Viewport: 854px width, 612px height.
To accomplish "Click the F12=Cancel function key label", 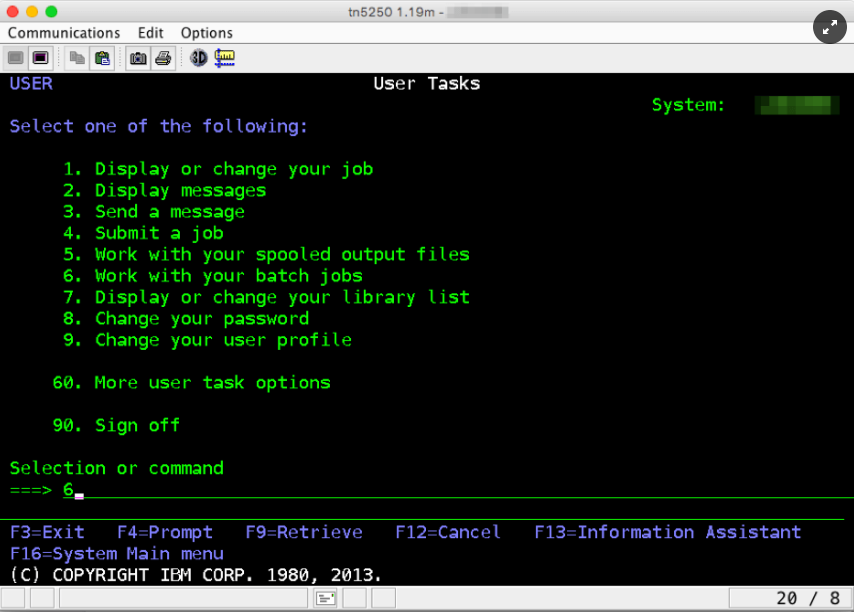I will coord(448,532).
